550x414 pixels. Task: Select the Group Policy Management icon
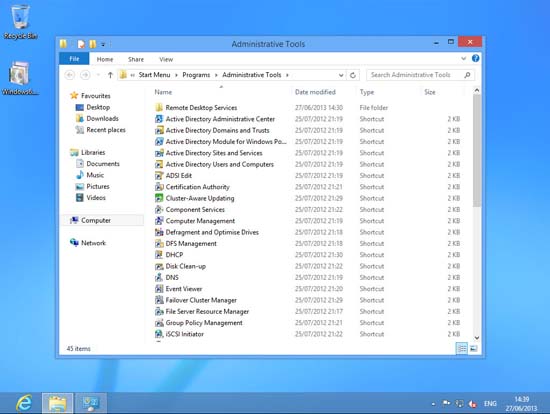(x=159, y=322)
